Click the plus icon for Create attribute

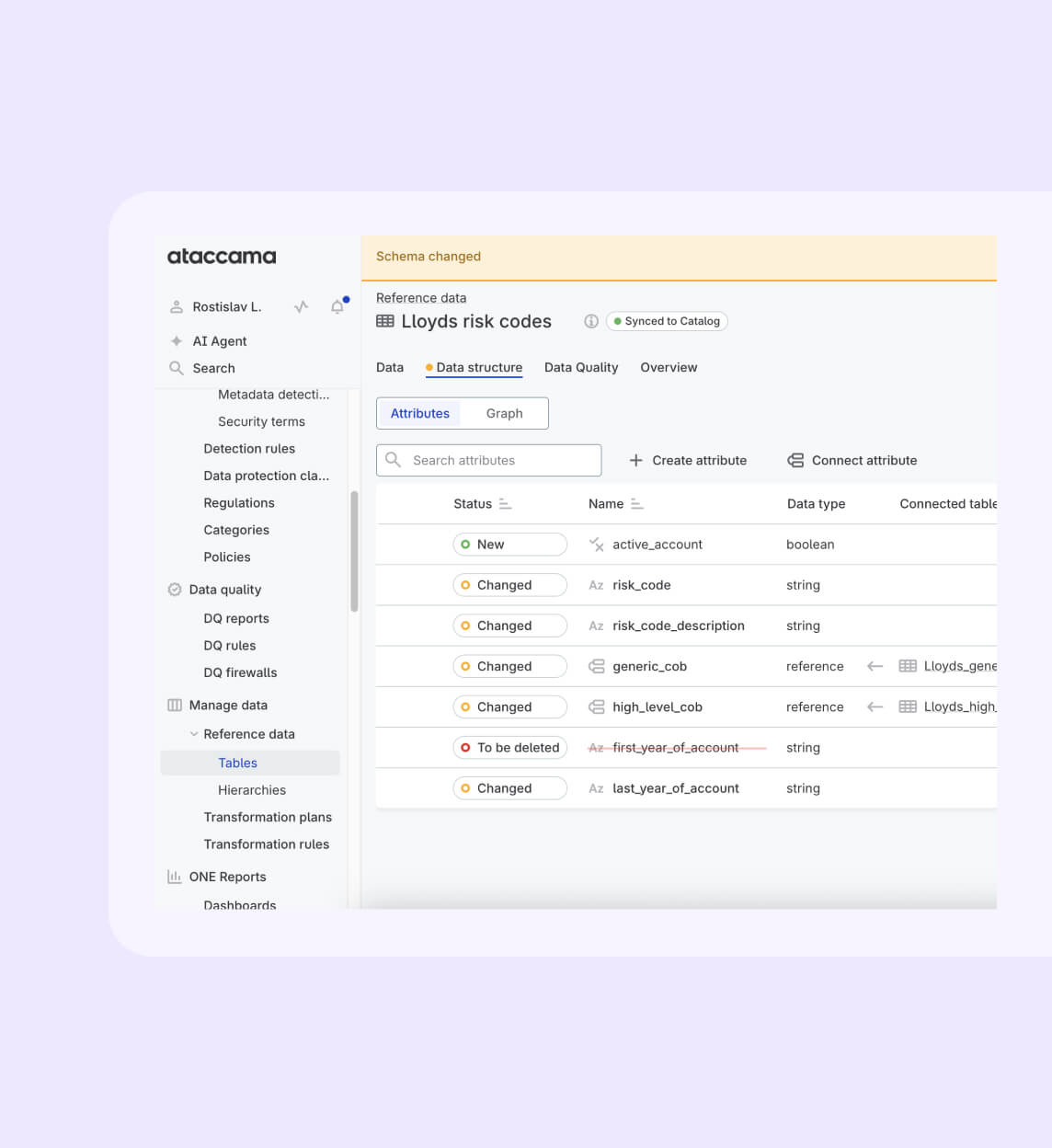click(635, 460)
